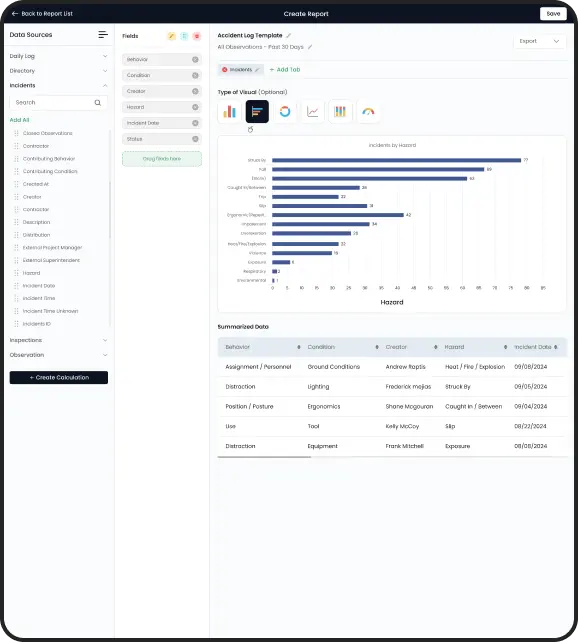This screenshot has height=642, width=578.
Task: Rename Incidents tab using its pencil icon
Action: click(x=257, y=70)
